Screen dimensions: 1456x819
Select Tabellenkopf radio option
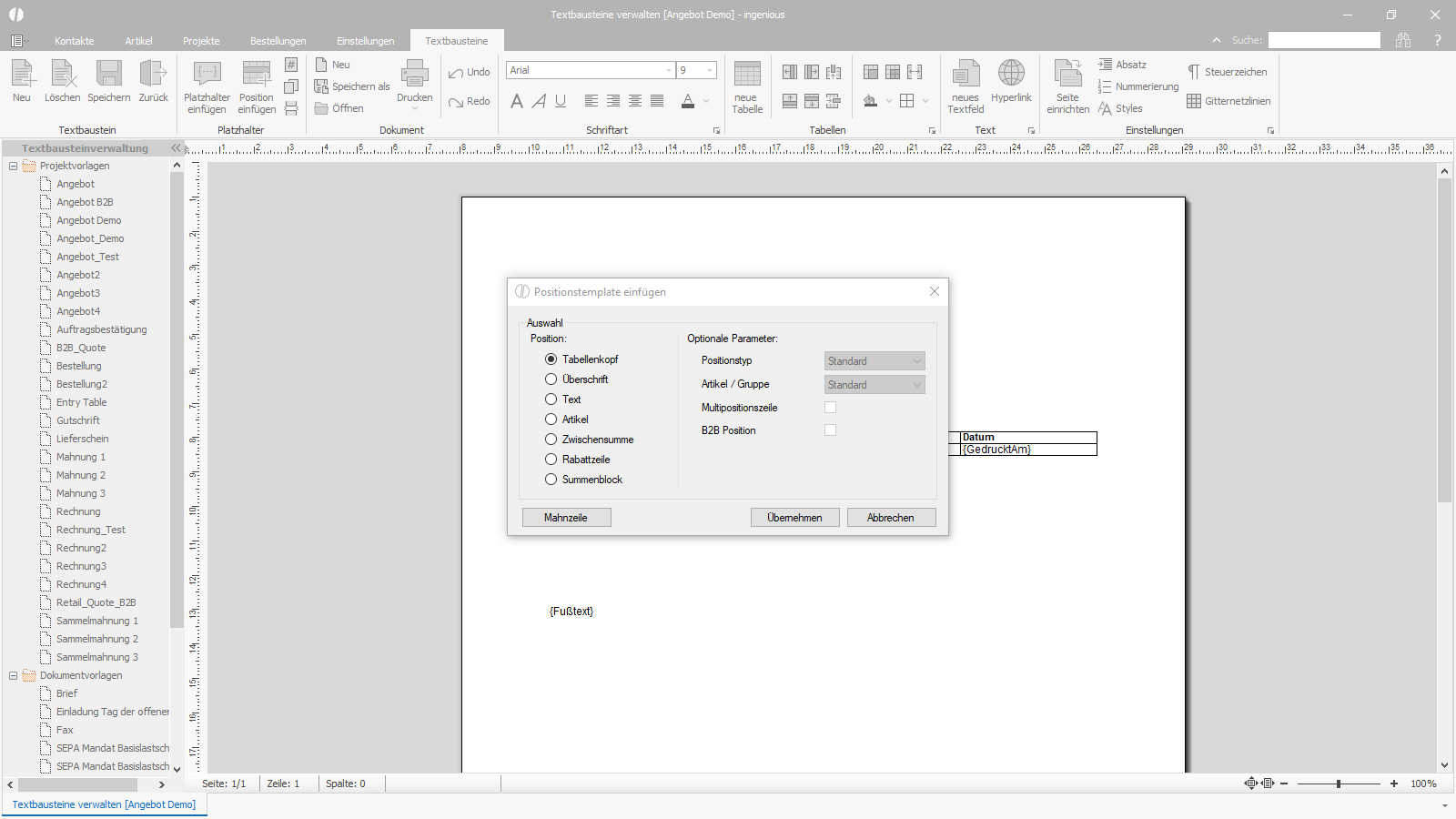pyautogui.click(x=551, y=359)
